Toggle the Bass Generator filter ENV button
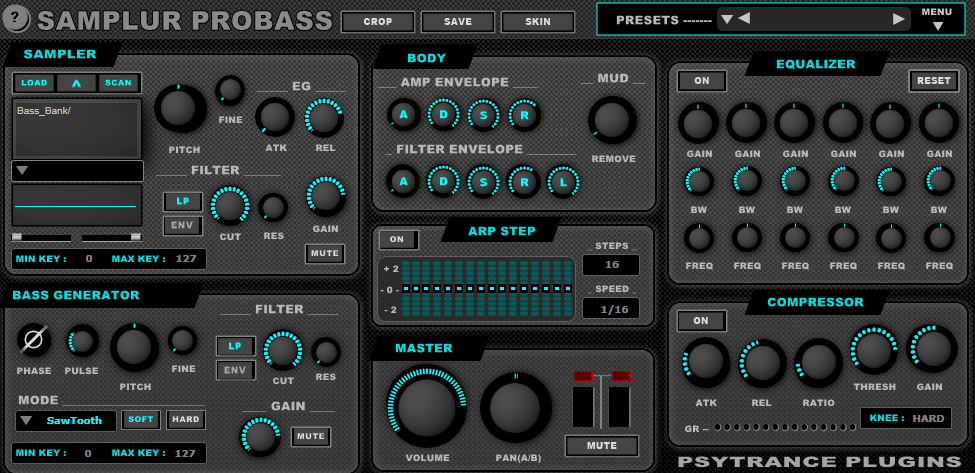The height and width of the screenshot is (473, 975). tap(236, 370)
